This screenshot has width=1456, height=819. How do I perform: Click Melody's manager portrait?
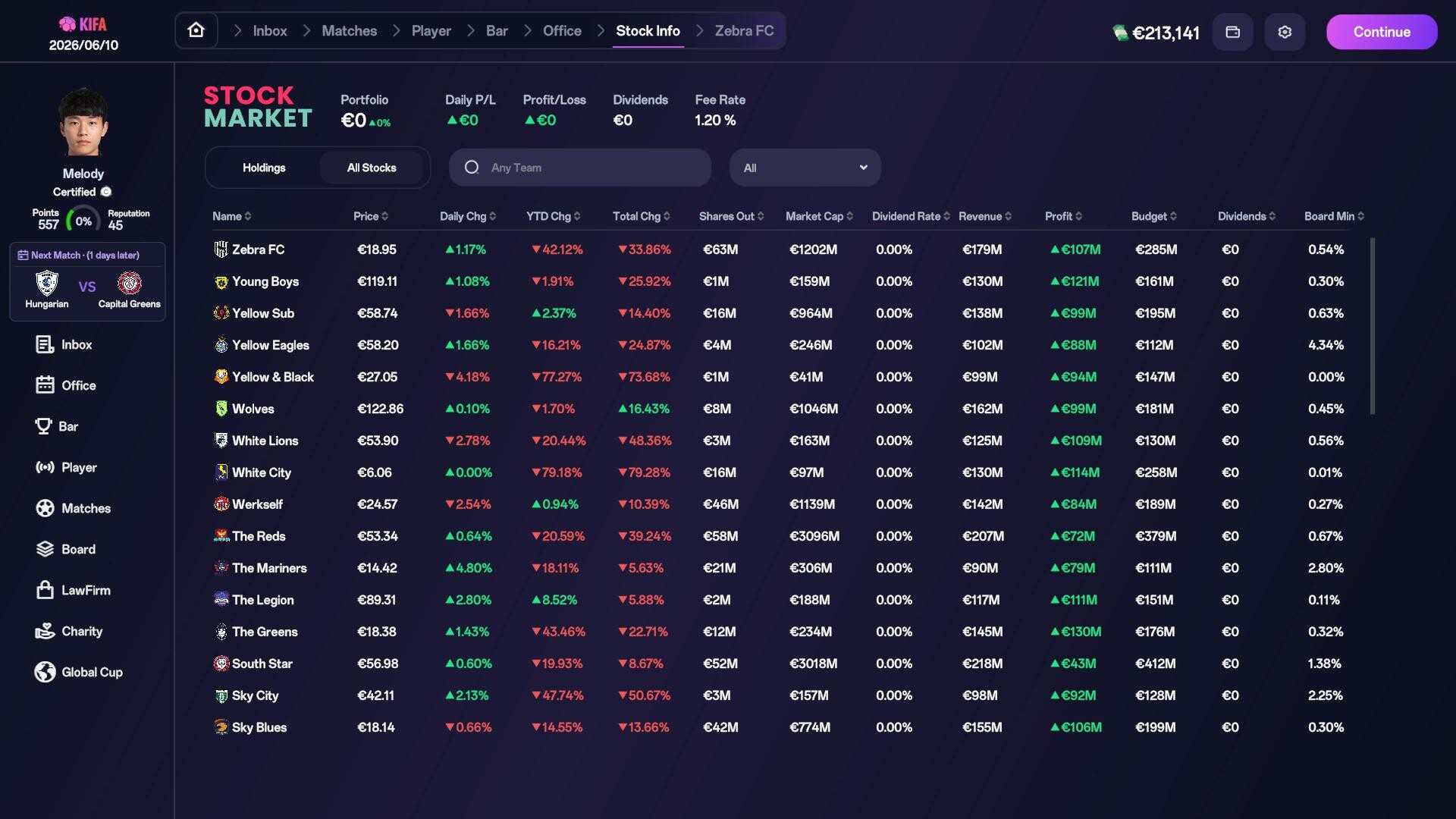pyautogui.click(x=83, y=123)
